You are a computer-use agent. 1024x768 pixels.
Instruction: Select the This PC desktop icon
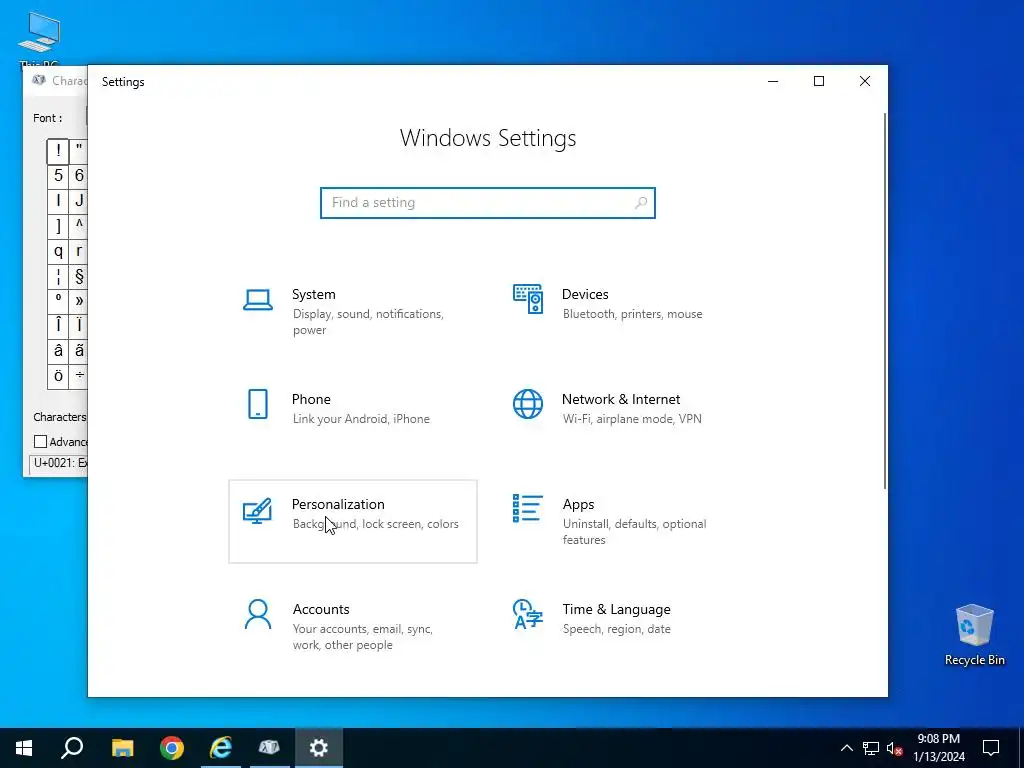(40, 39)
